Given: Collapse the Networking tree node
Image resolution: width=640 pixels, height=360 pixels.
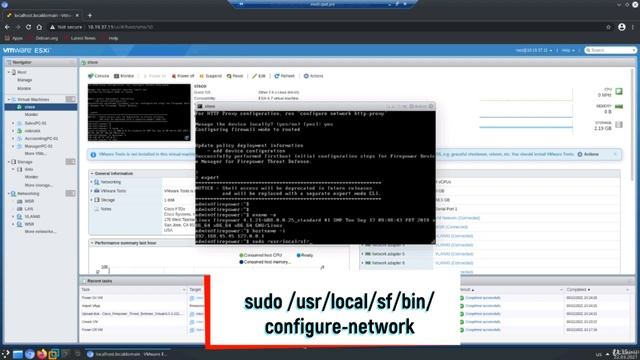Looking at the screenshot, I should [9, 193].
